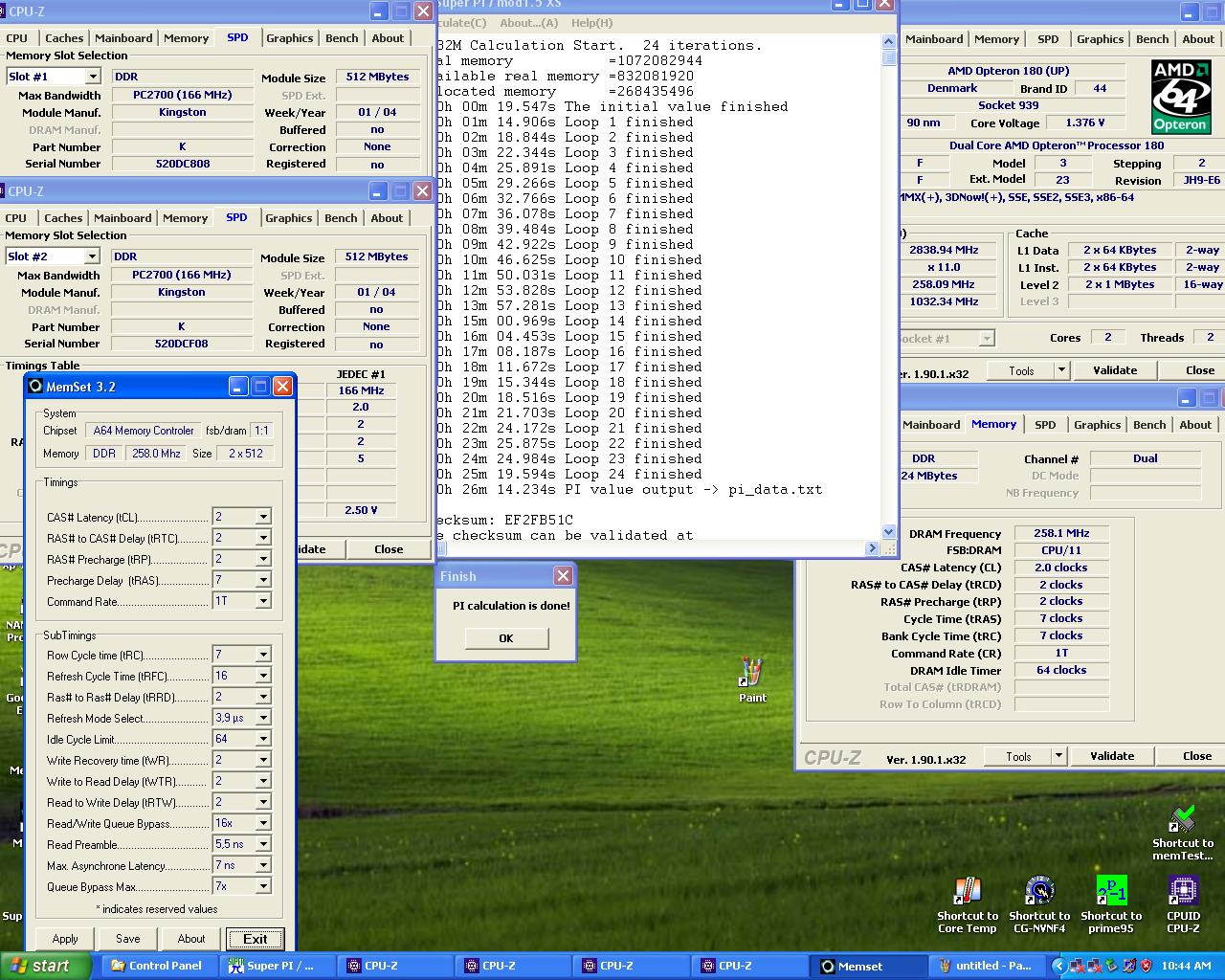The width and height of the screenshot is (1225, 980).
Task: Open the Mainboard tab in Slot #2 CPU-Z window
Action: (x=122, y=218)
